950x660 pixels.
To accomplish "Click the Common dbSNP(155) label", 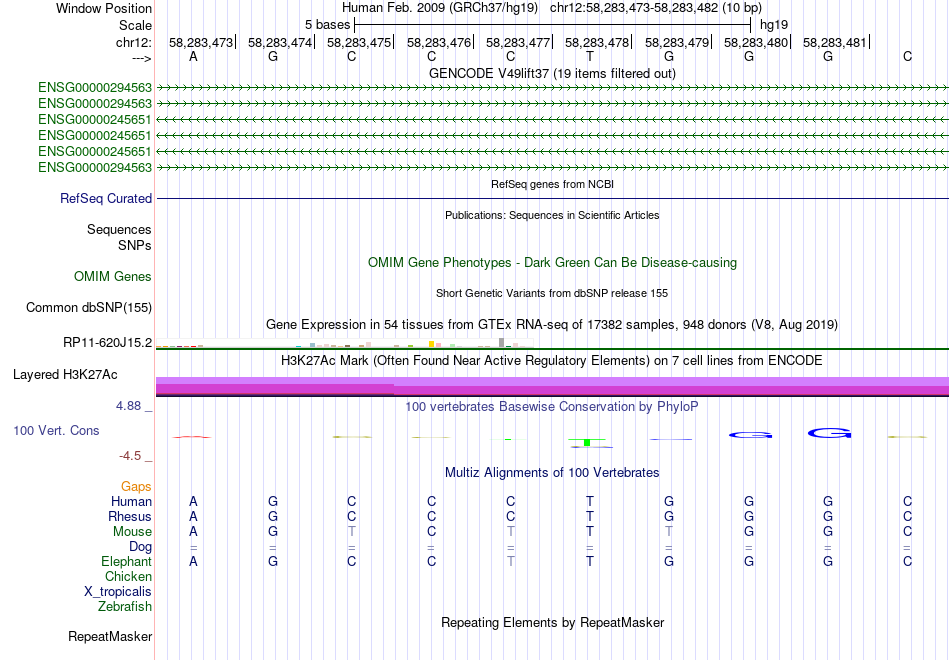I will pos(88,307).
